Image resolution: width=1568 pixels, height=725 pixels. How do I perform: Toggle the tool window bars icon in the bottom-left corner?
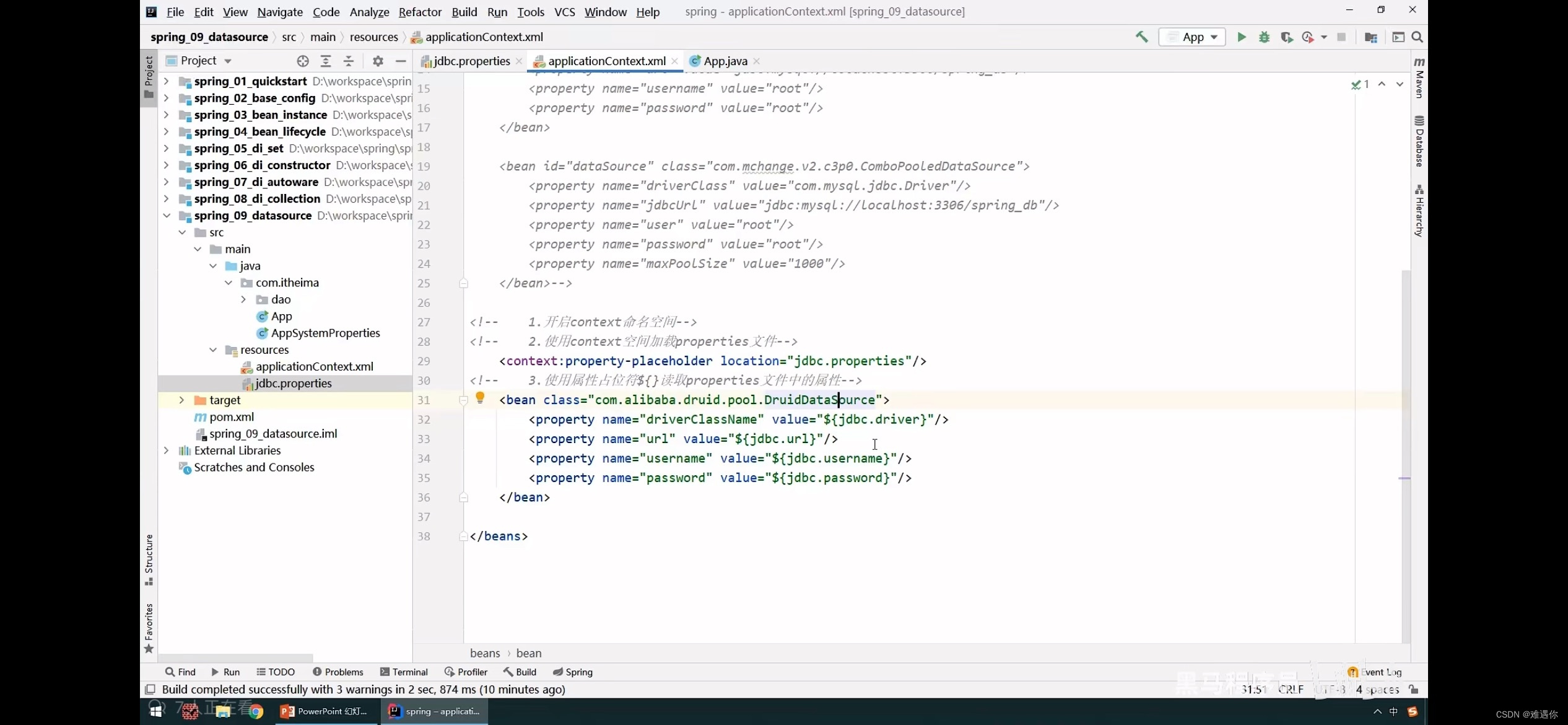tap(150, 689)
